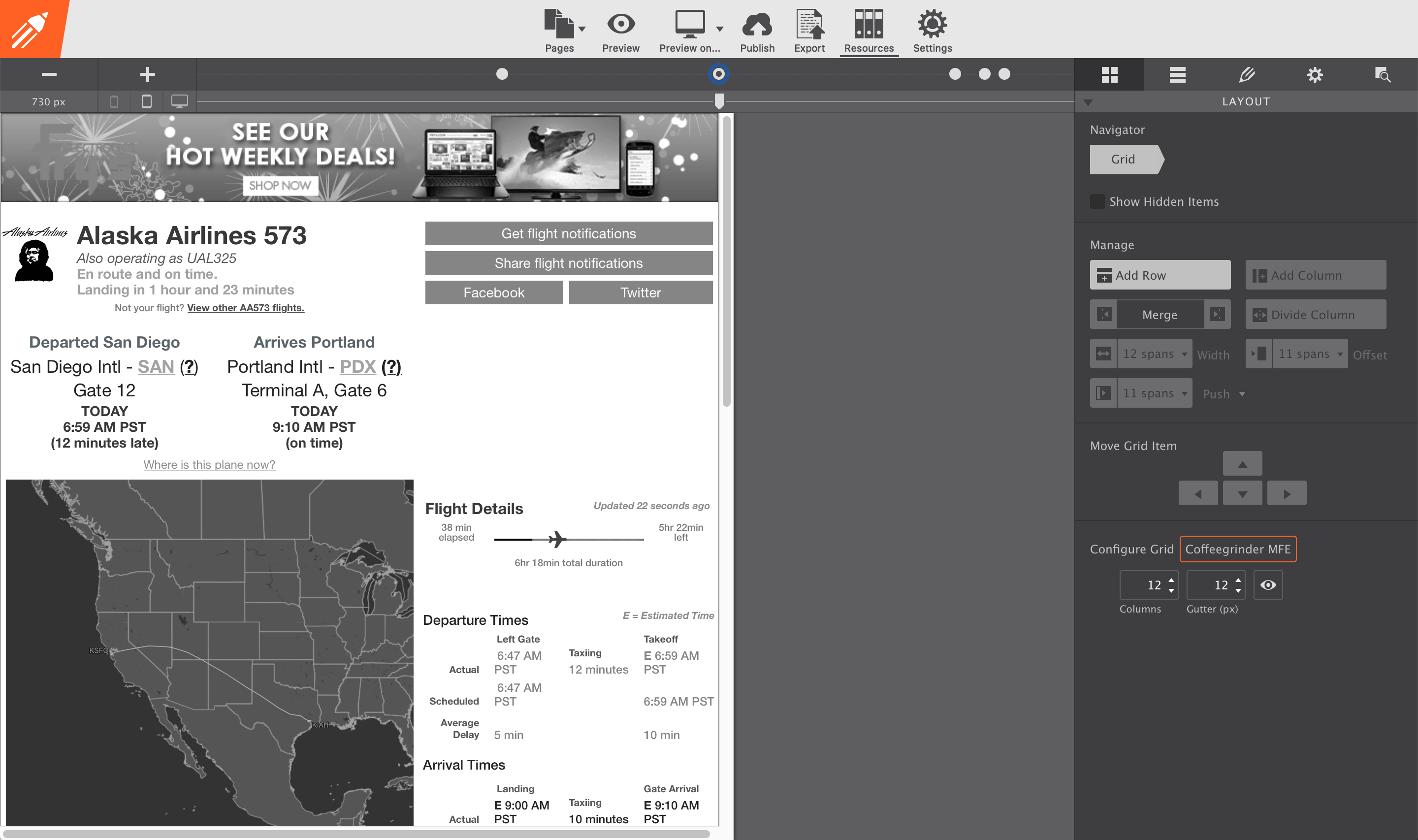The image size is (1418, 840).
Task: Move grid item up with arrow
Action: 1242,464
